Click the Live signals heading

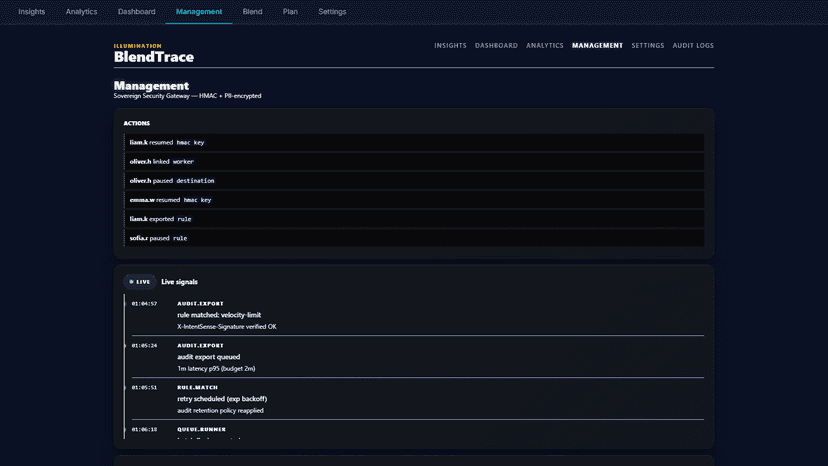(x=180, y=282)
